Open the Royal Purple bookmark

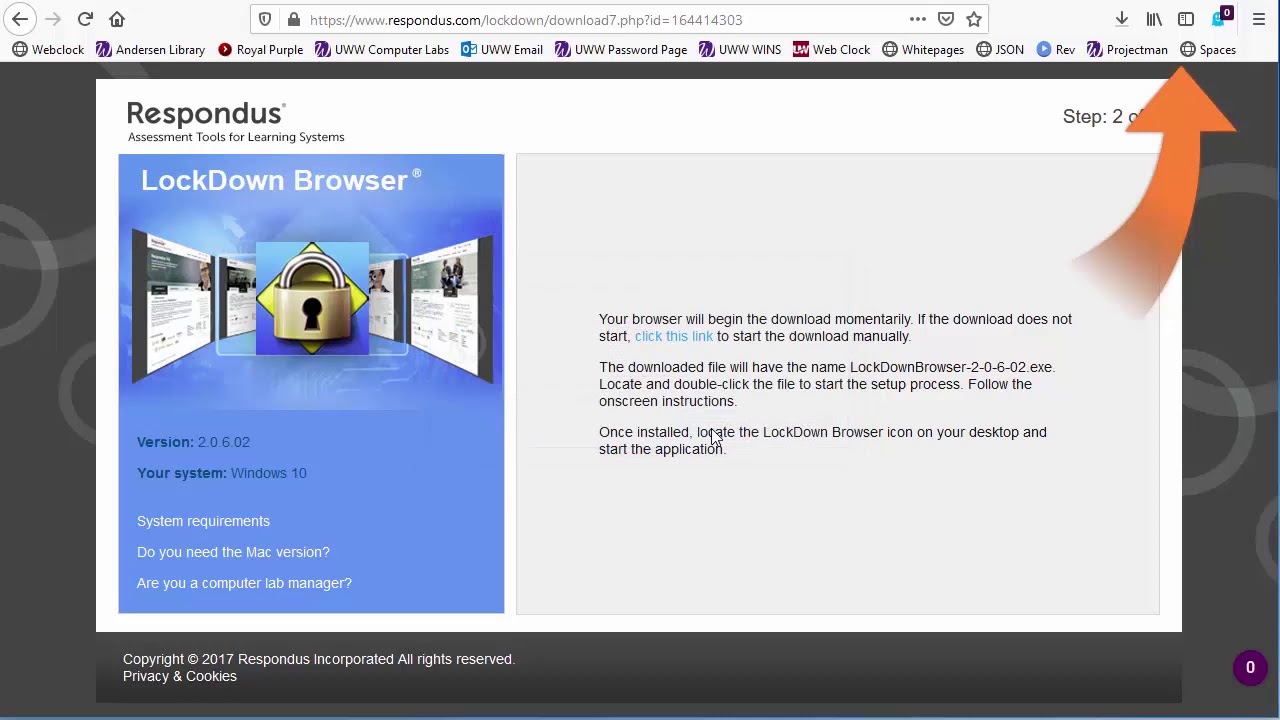tap(260, 50)
